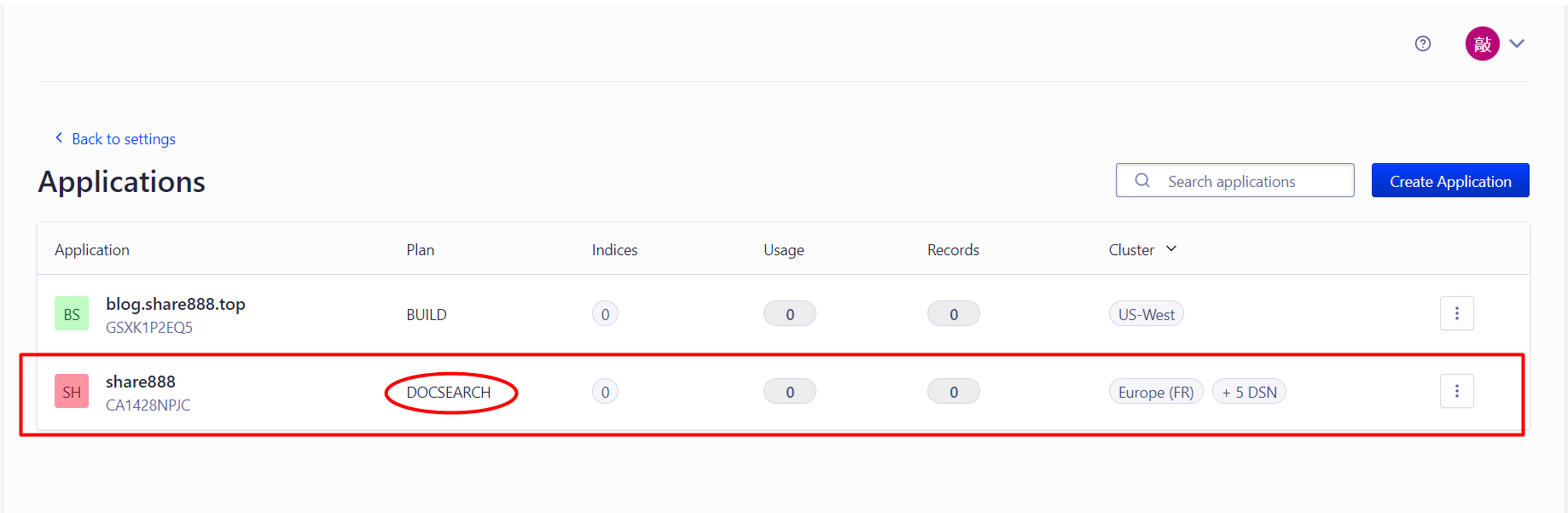Click the back arrow beside Back to settings
1568x513 pixels.
(59, 137)
